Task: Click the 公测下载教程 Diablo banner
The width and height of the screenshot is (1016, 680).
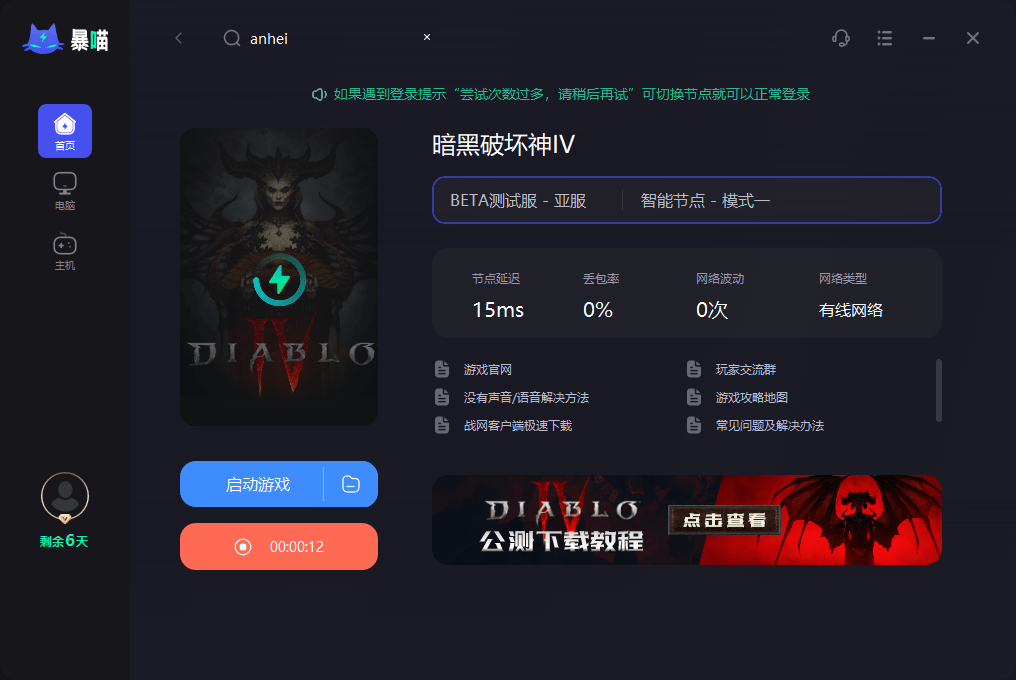Action: tap(687, 520)
